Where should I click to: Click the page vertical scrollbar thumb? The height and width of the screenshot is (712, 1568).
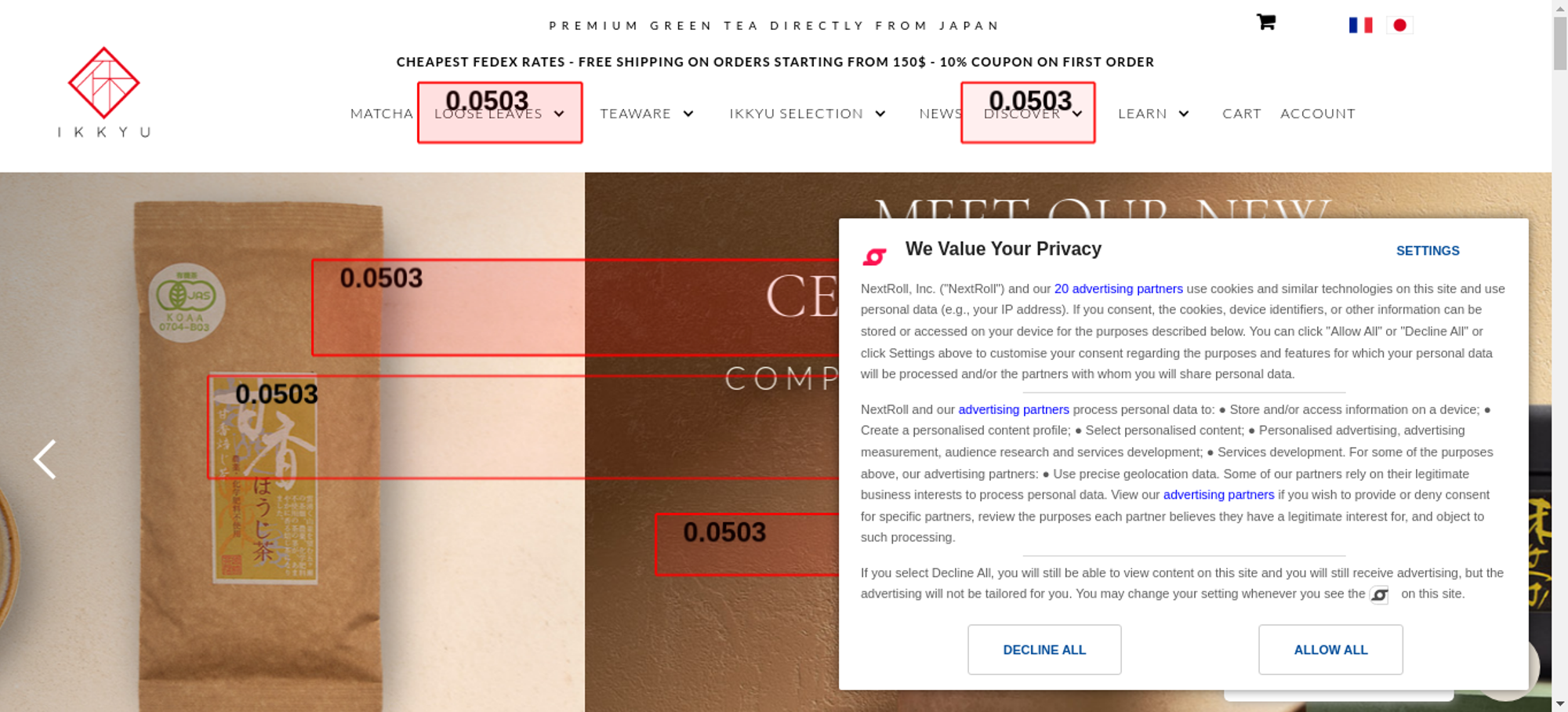tap(1559, 43)
